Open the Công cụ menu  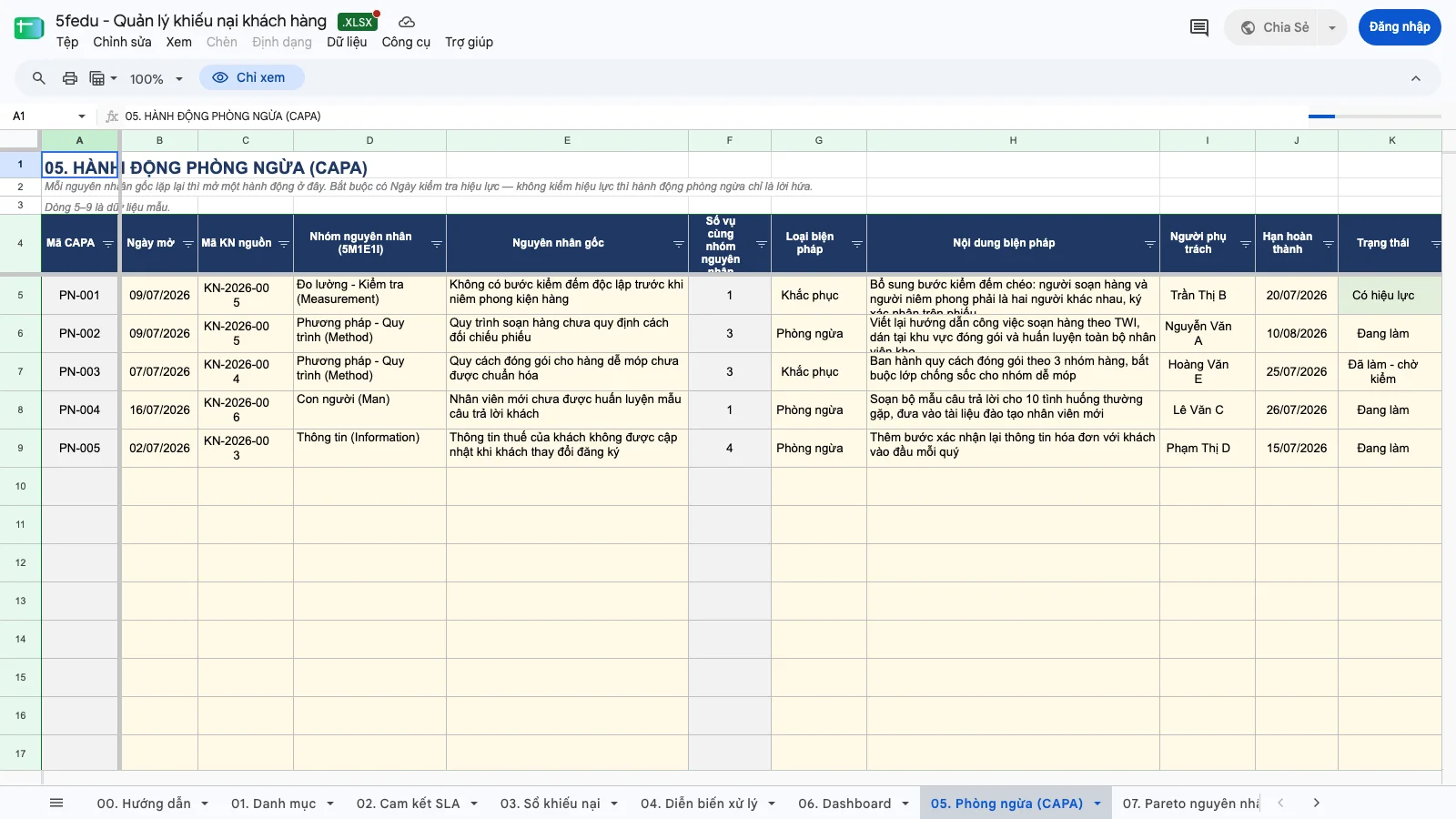click(406, 42)
